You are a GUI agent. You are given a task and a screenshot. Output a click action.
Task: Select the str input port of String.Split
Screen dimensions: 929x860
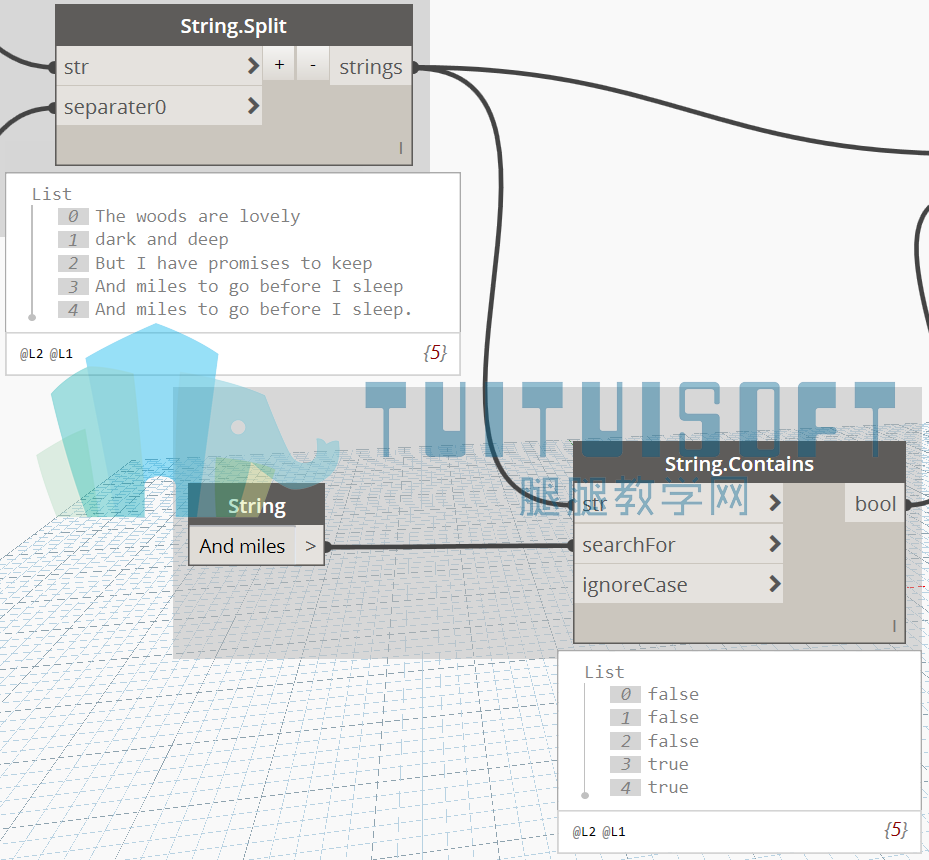coord(159,66)
